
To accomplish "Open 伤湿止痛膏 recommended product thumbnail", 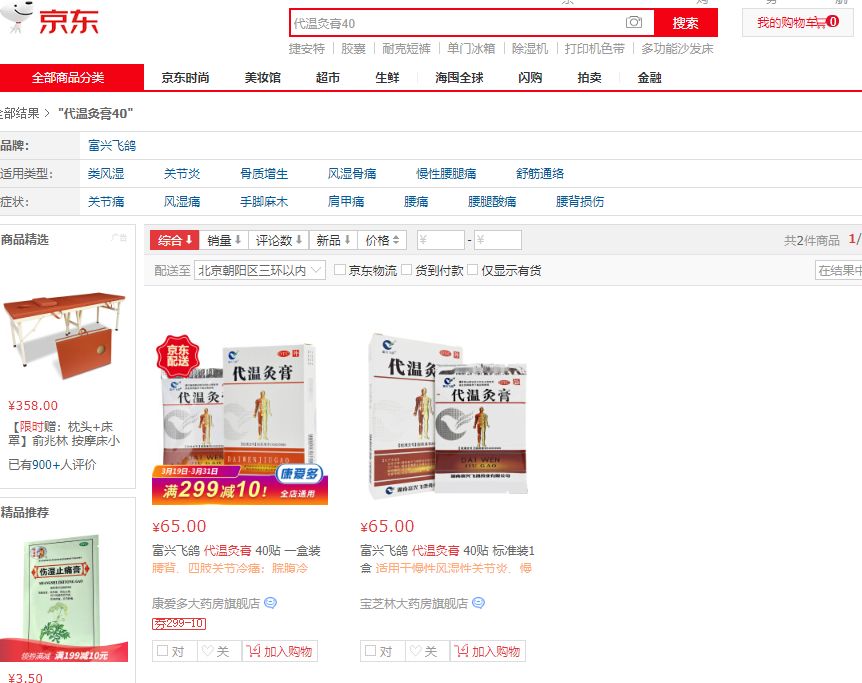I will (x=64, y=598).
